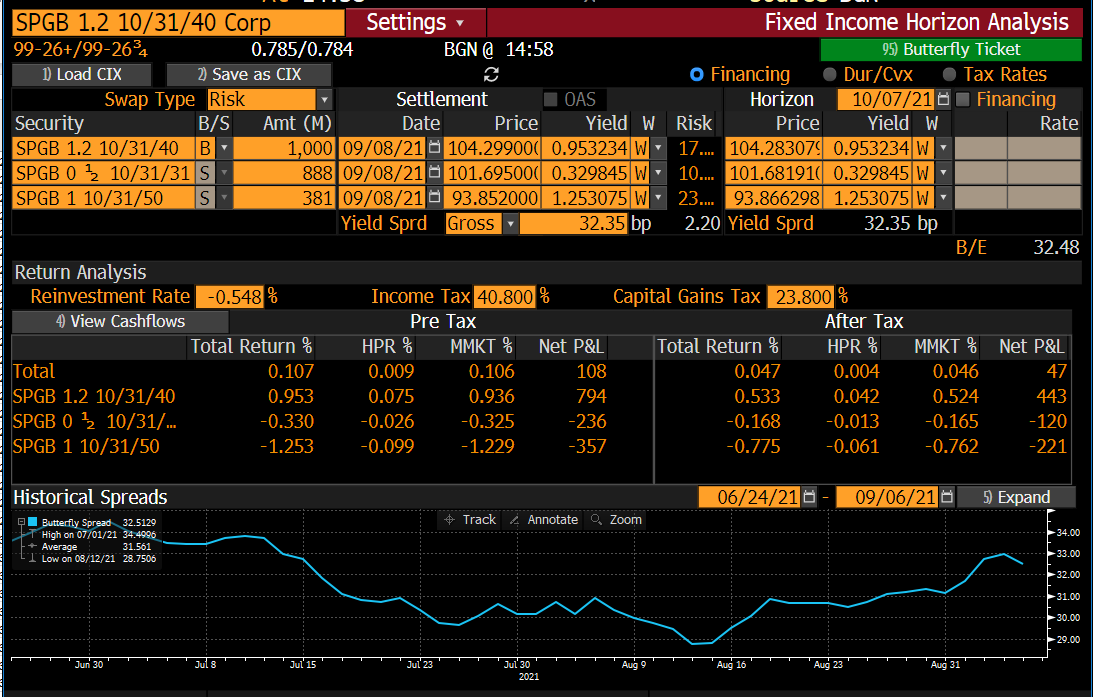Viewport: 1093px width, 697px height.
Task: Edit amount 1,000 for SPGB 1.2 10/31/40
Action: tap(284, 148)
